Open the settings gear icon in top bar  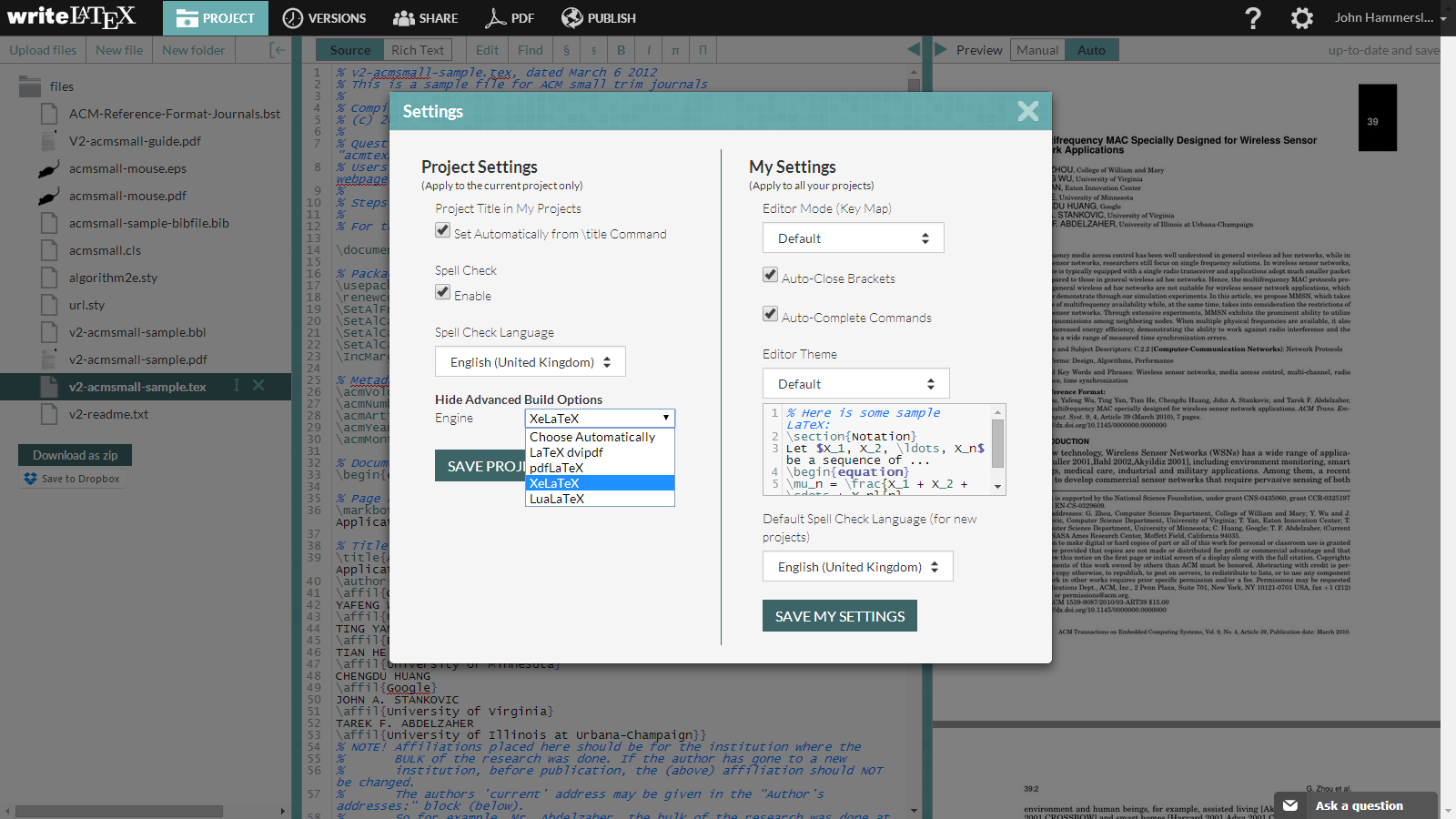pos(1302,18)
